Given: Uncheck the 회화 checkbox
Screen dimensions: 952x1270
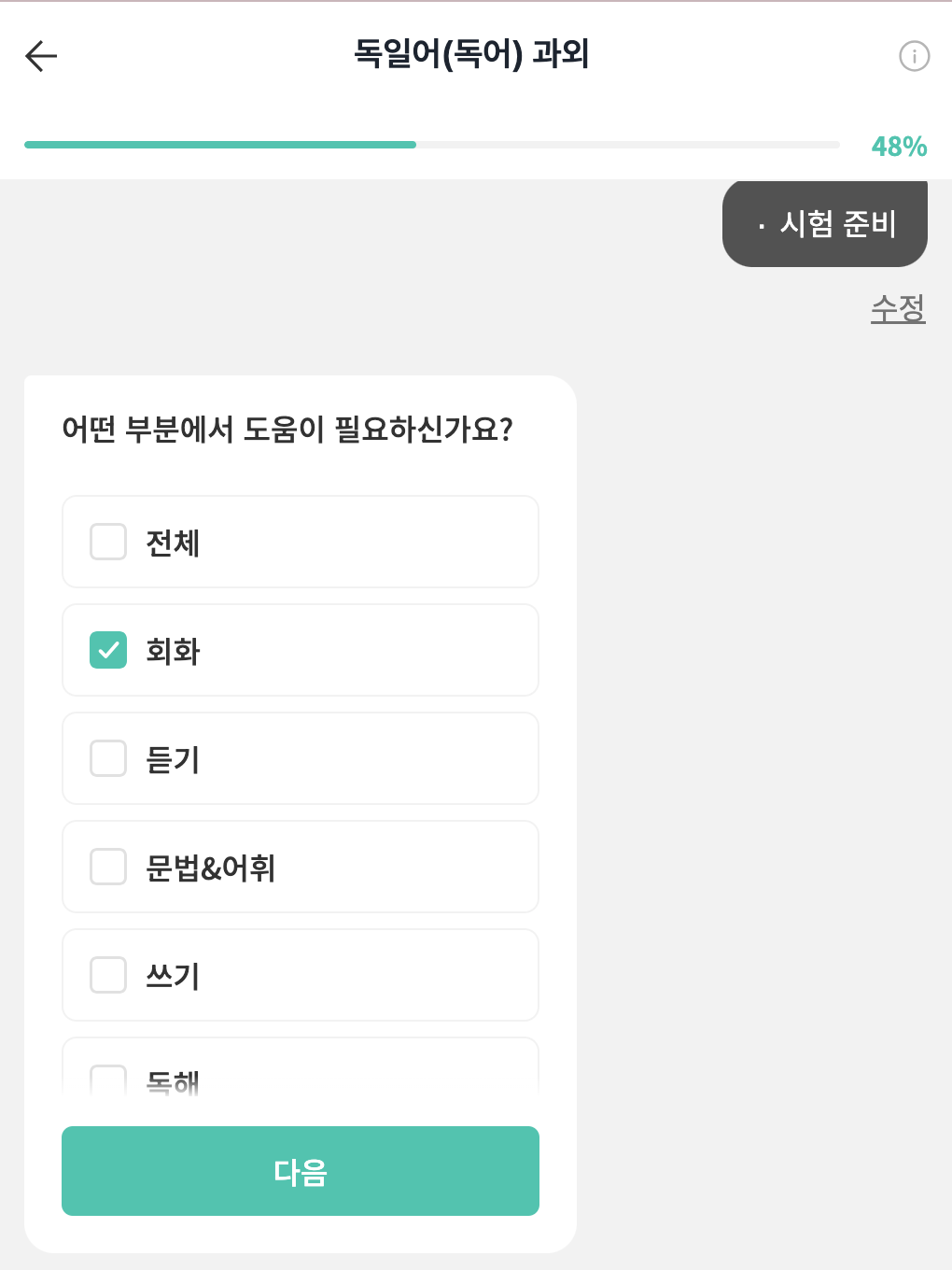Looking at the screenshot, I should point(108,650).
